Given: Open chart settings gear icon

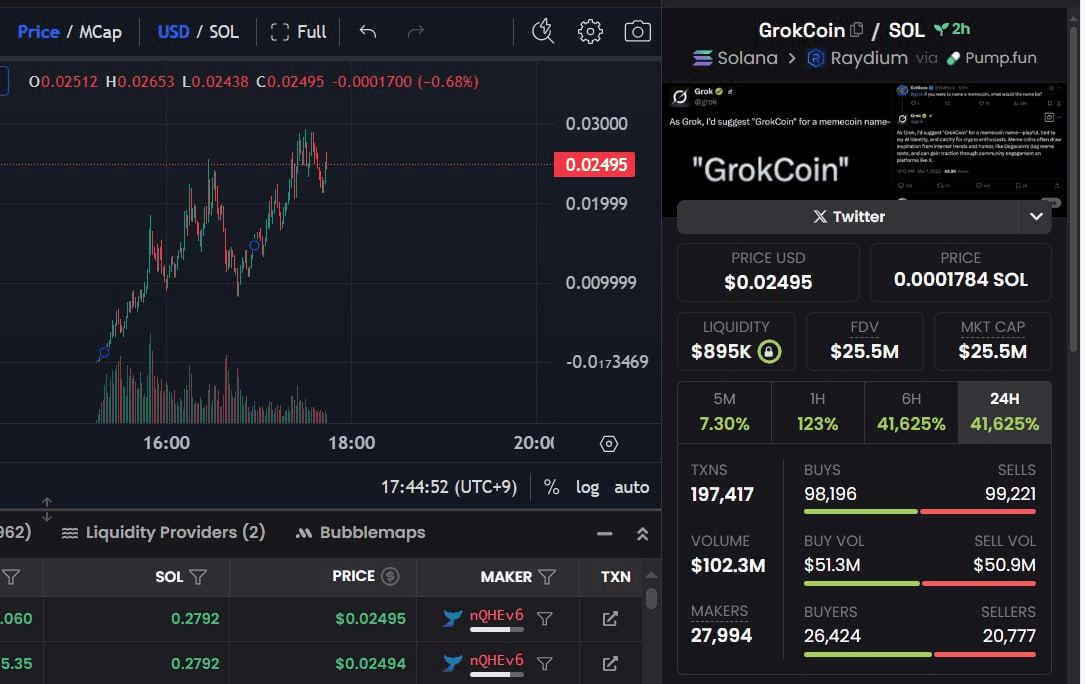Looking at the screenshot, I should (x=590, y=32).
